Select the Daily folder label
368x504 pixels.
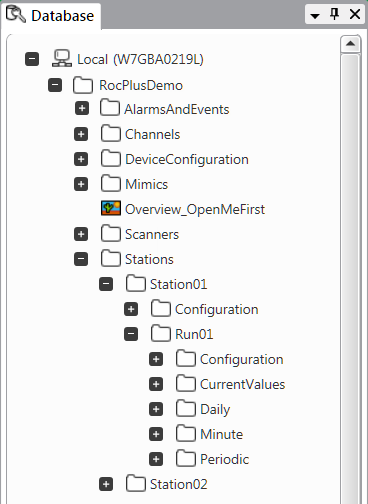click(x=215, y=409)
